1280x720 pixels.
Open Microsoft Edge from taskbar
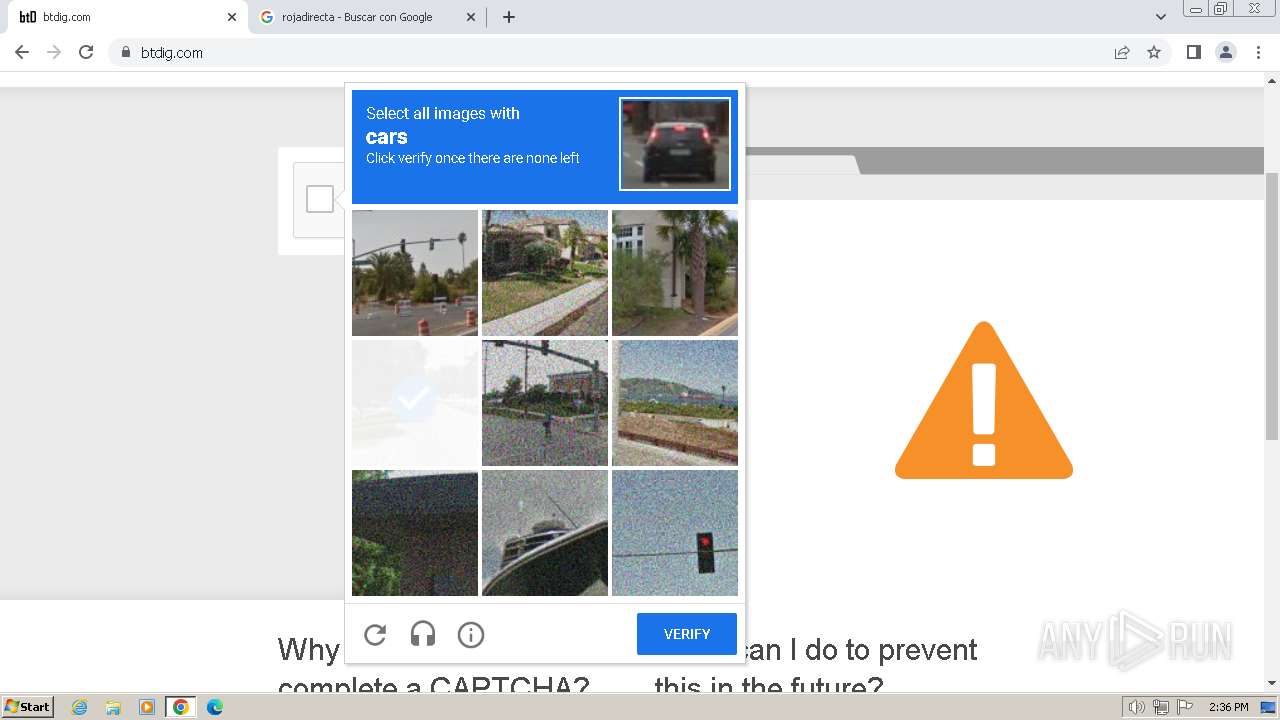(215, 707)
